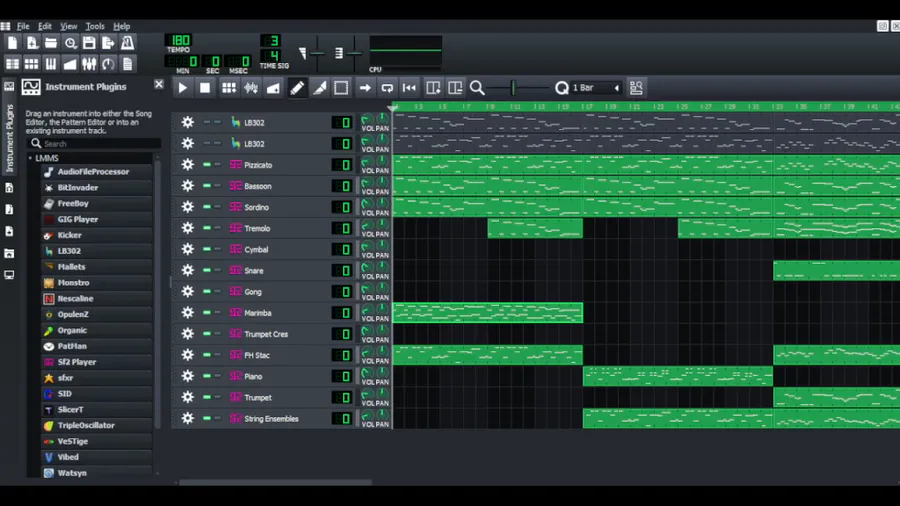Screen dimensions: 900x506
Task: Click the horizontal zoom slider handle
Action: (x=513, y=88)
